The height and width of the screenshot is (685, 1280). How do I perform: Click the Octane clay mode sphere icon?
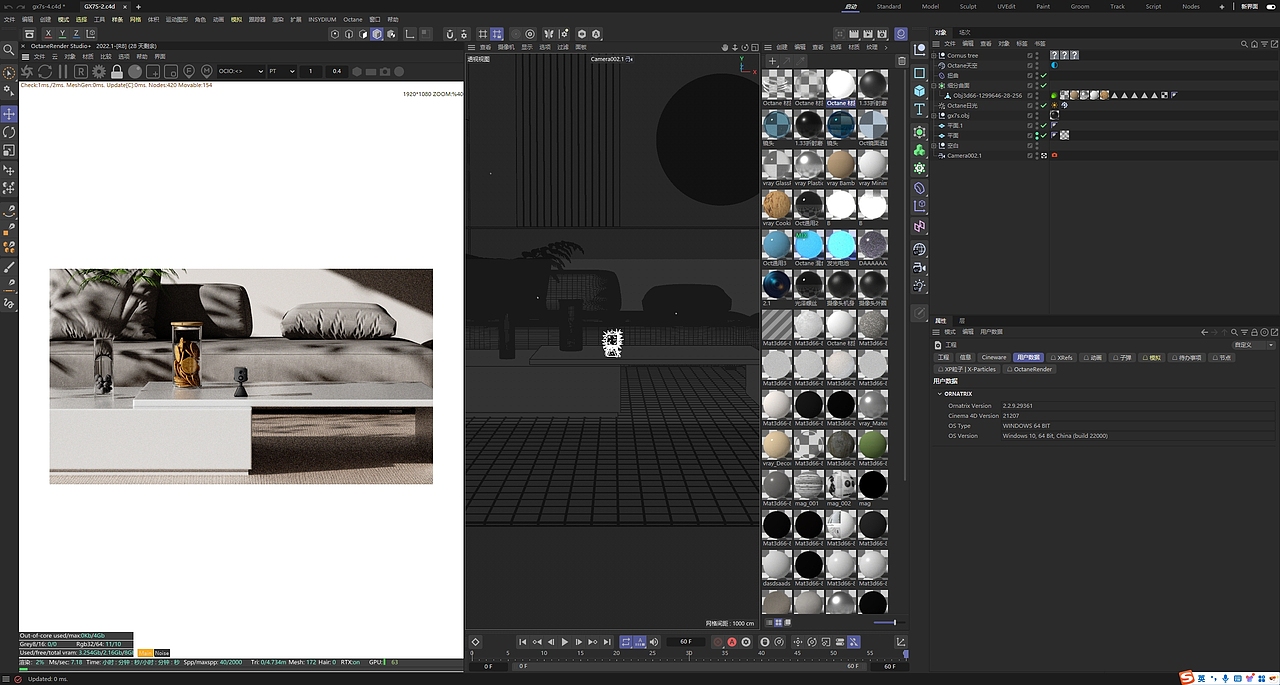[135, 71]
